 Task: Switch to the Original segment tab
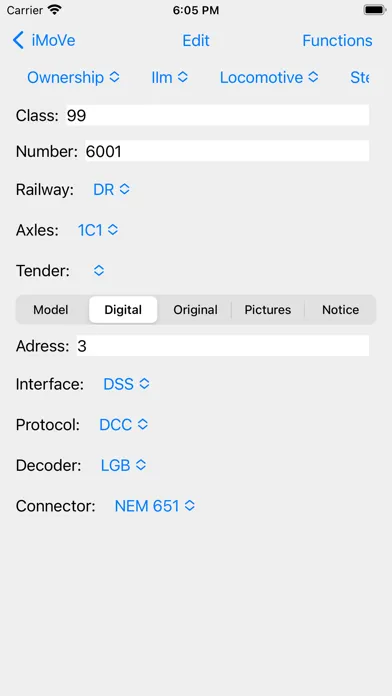click(x=195, y=309)
